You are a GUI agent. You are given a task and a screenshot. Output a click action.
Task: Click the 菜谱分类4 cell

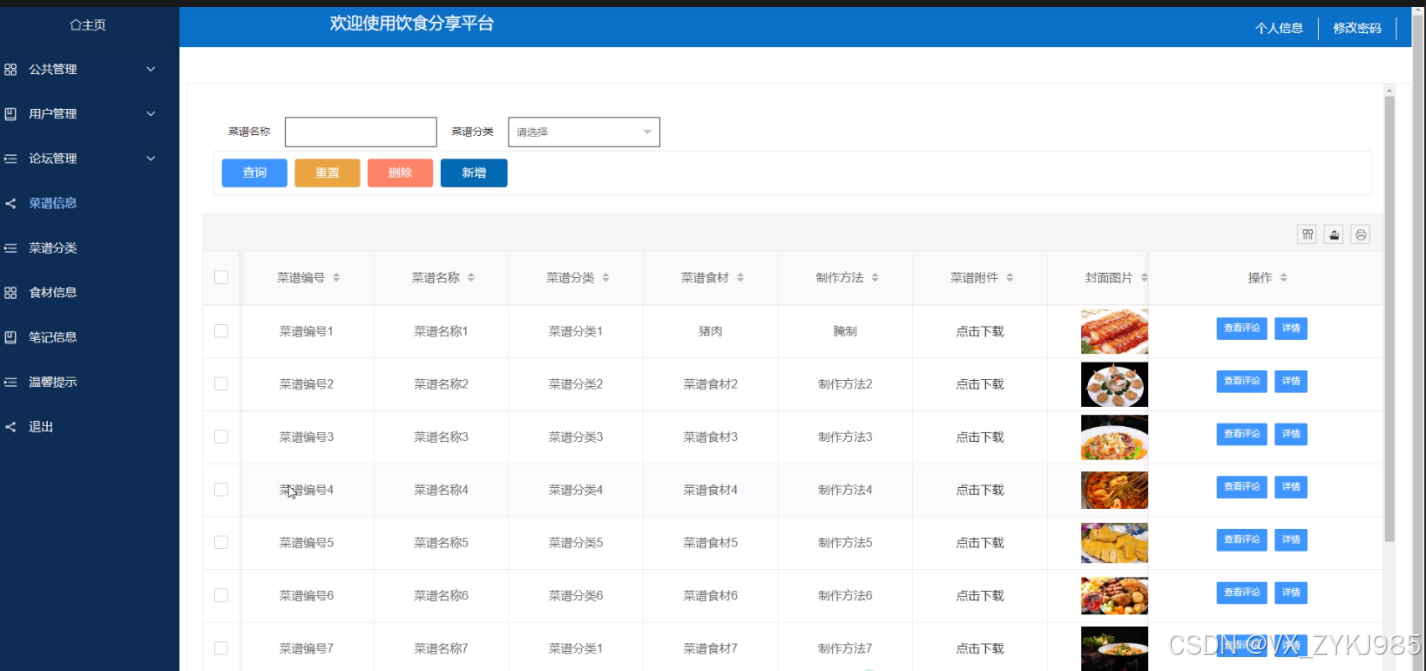pyautogui.click(x=576, y=490)
